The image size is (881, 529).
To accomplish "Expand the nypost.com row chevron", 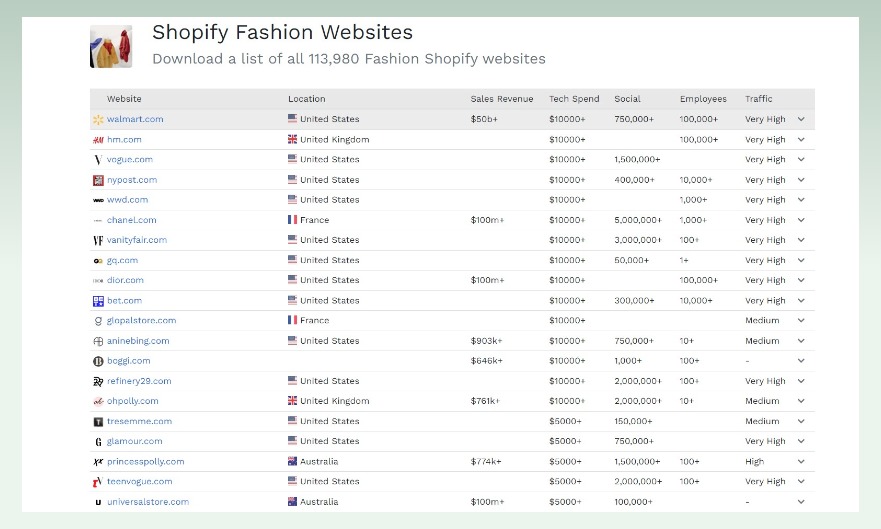I will (801, 180).
